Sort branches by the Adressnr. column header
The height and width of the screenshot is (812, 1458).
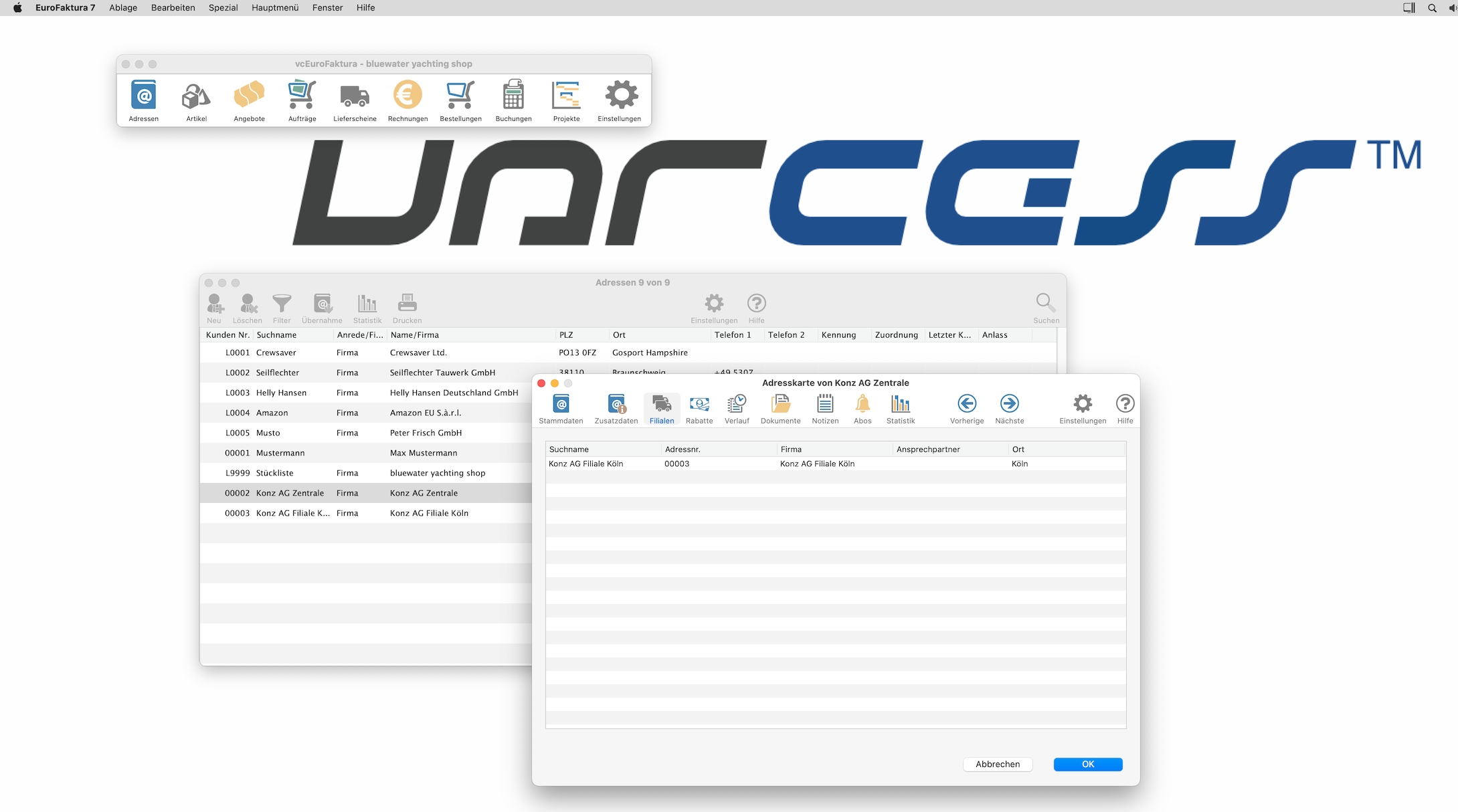[718, 449]
